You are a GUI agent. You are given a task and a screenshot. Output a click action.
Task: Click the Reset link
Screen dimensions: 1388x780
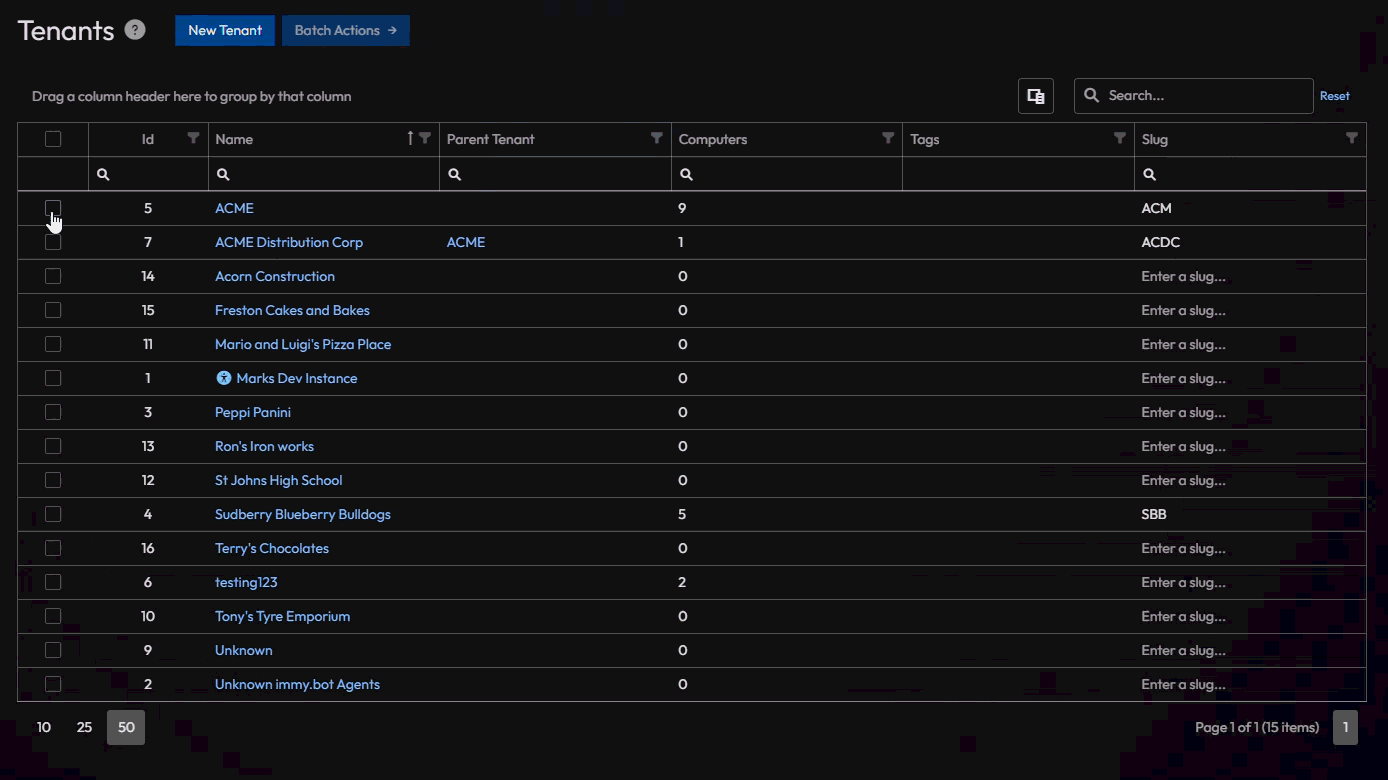tap(1335, 96)
